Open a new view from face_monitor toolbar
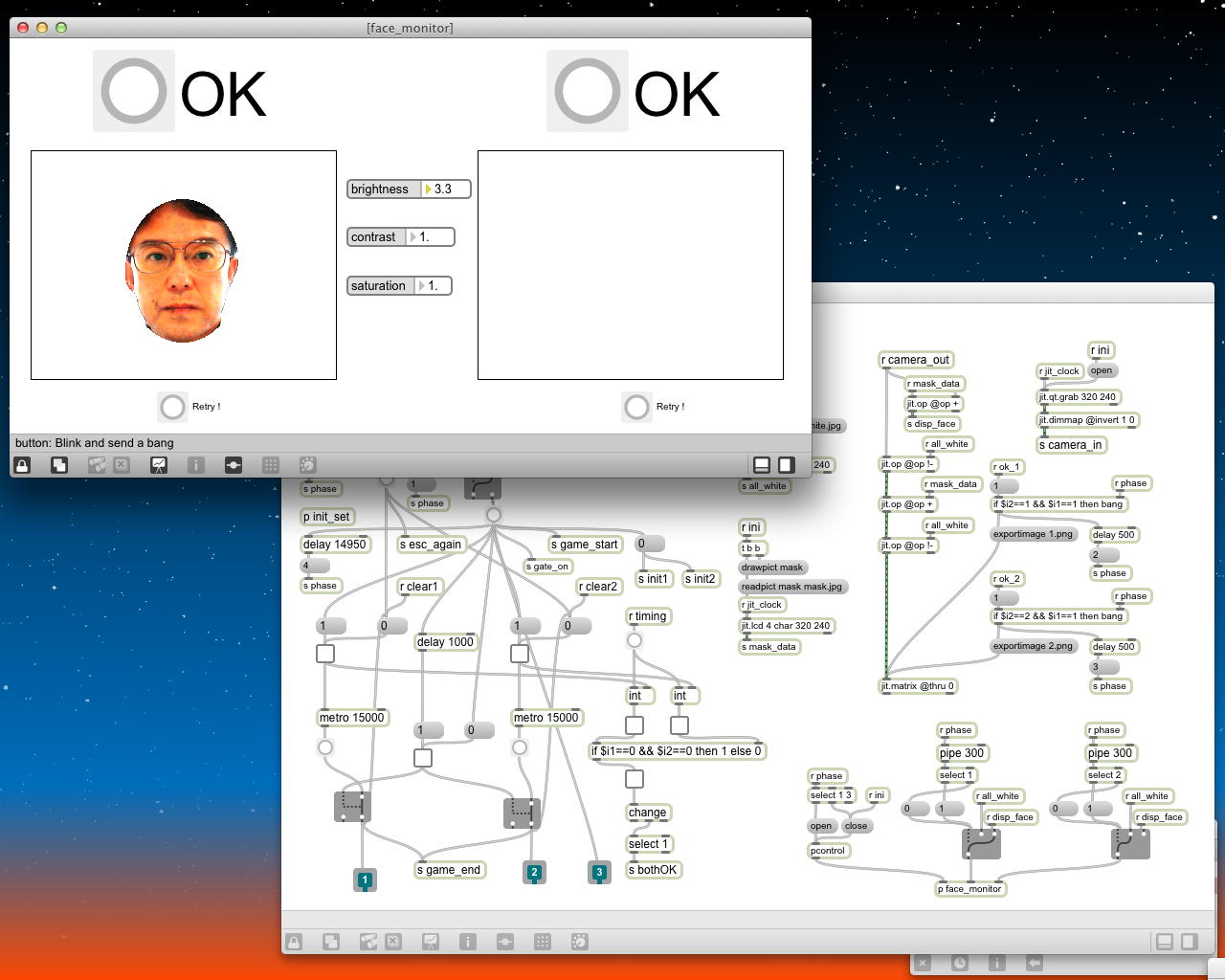1225x980 pixels. tap(59, 465)
